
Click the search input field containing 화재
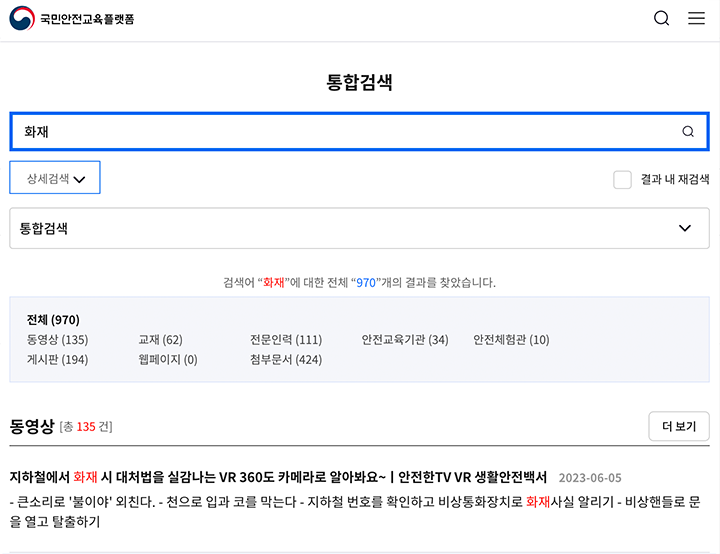coord(340,132)
